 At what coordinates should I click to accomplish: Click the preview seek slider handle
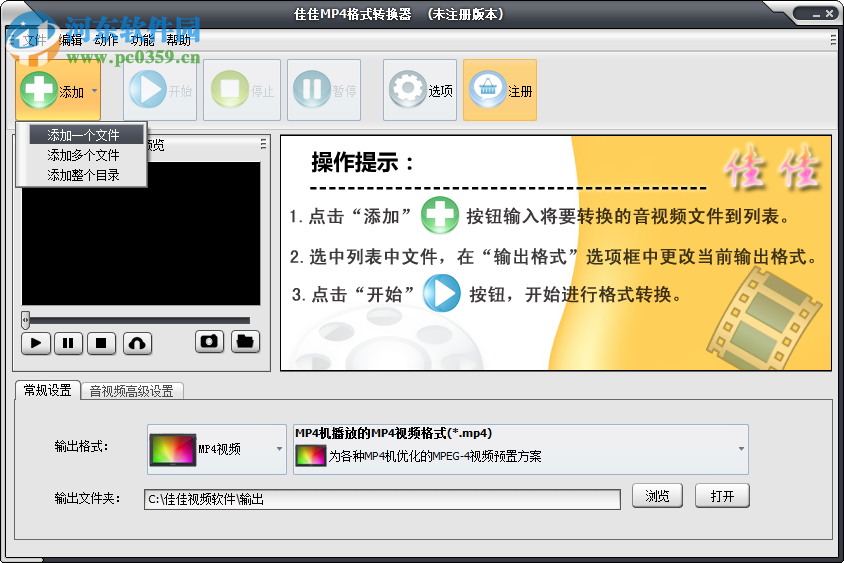(x=25, y=320)
